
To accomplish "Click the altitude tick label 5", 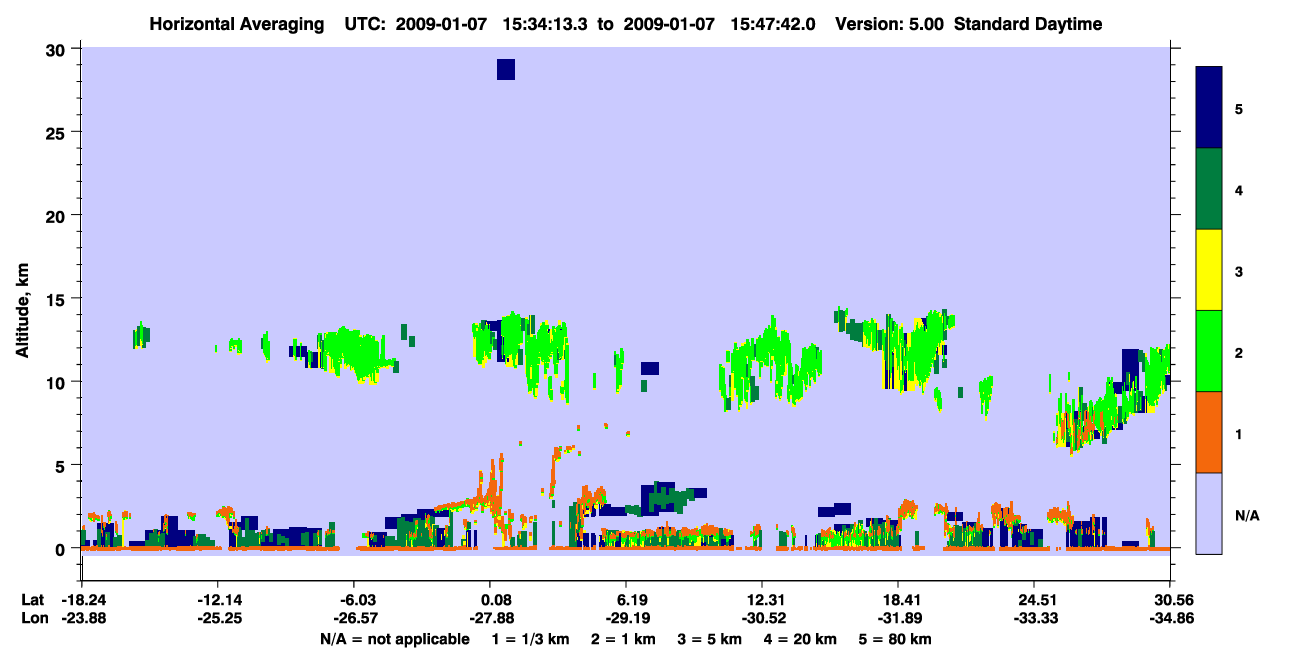I will (x=62, y=465).
